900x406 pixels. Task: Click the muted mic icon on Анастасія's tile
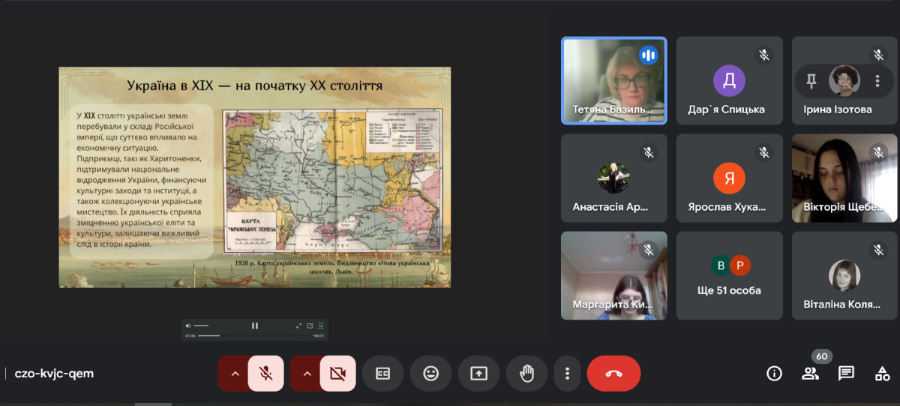(x=649, y=153)
